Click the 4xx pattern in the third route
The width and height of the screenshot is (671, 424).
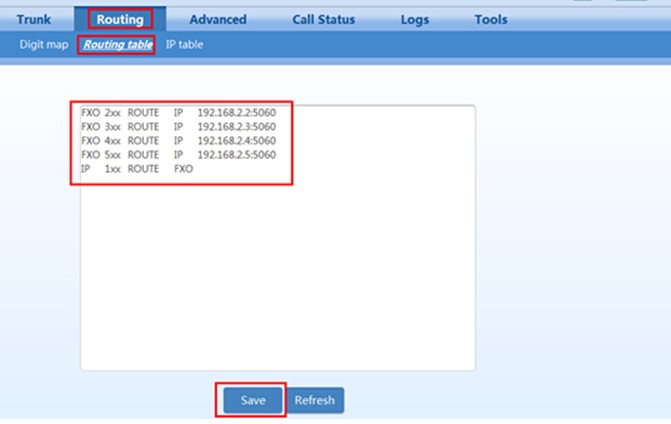point(112,141)
